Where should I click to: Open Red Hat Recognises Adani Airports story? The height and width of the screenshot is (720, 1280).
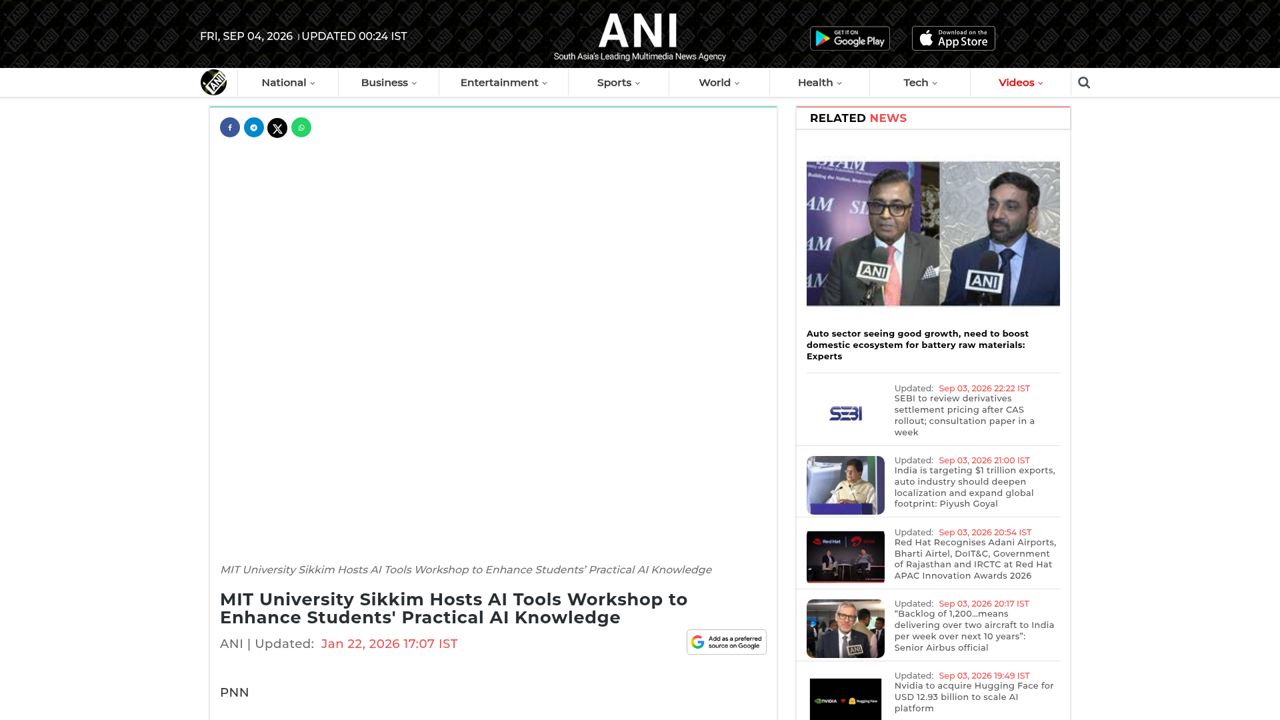coord(975,559)
